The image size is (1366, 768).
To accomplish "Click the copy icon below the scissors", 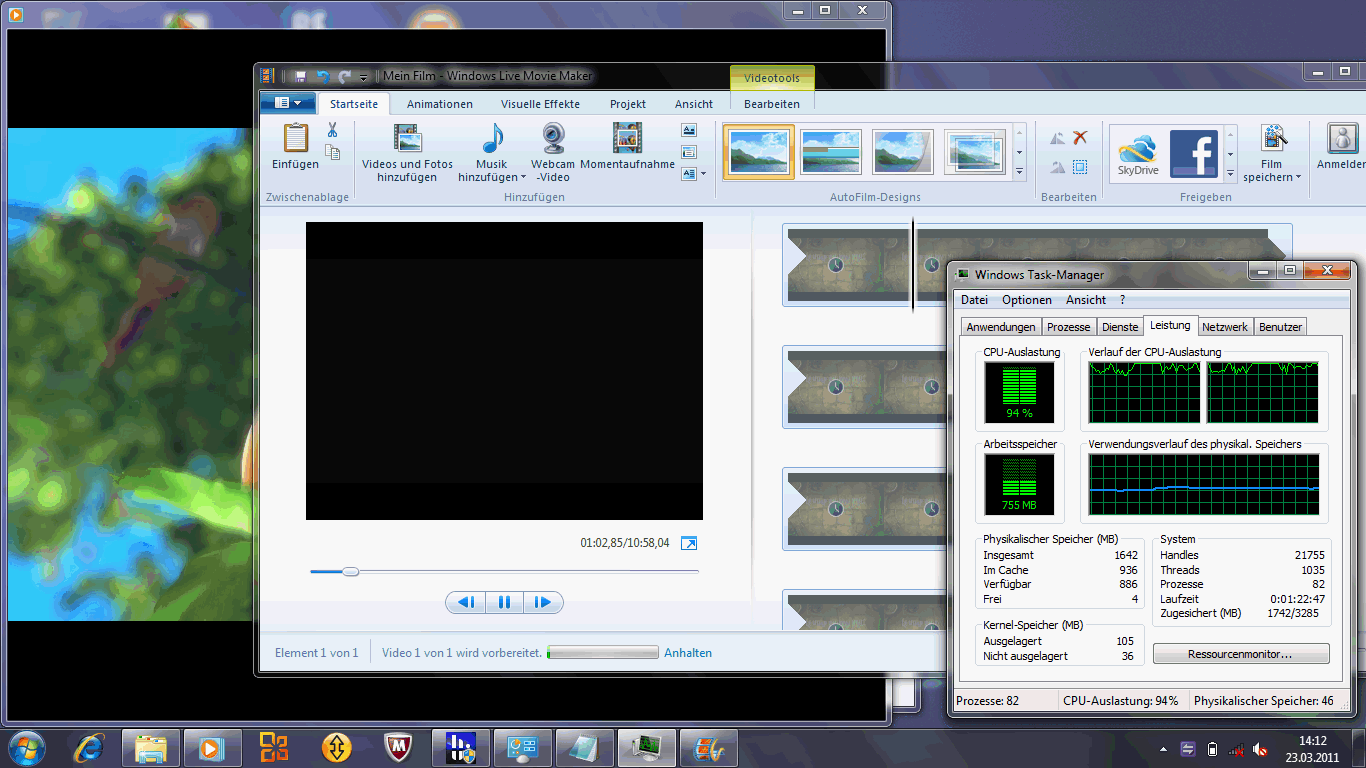I will tap(332, 152).
